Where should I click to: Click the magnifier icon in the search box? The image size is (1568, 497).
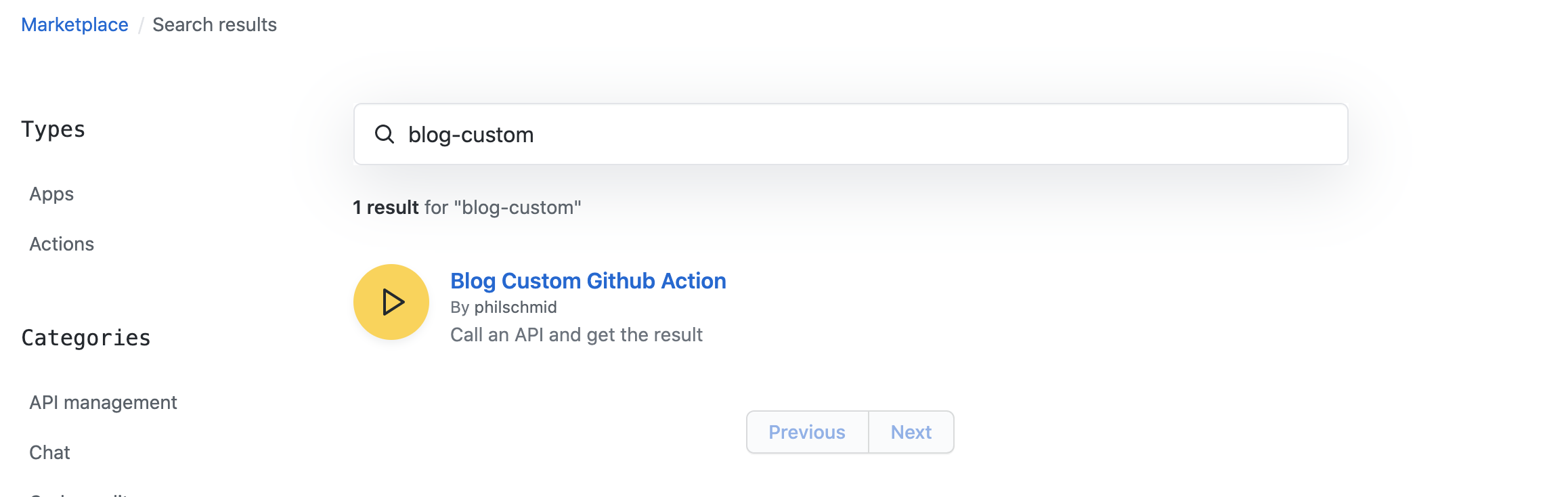[385, 134]
